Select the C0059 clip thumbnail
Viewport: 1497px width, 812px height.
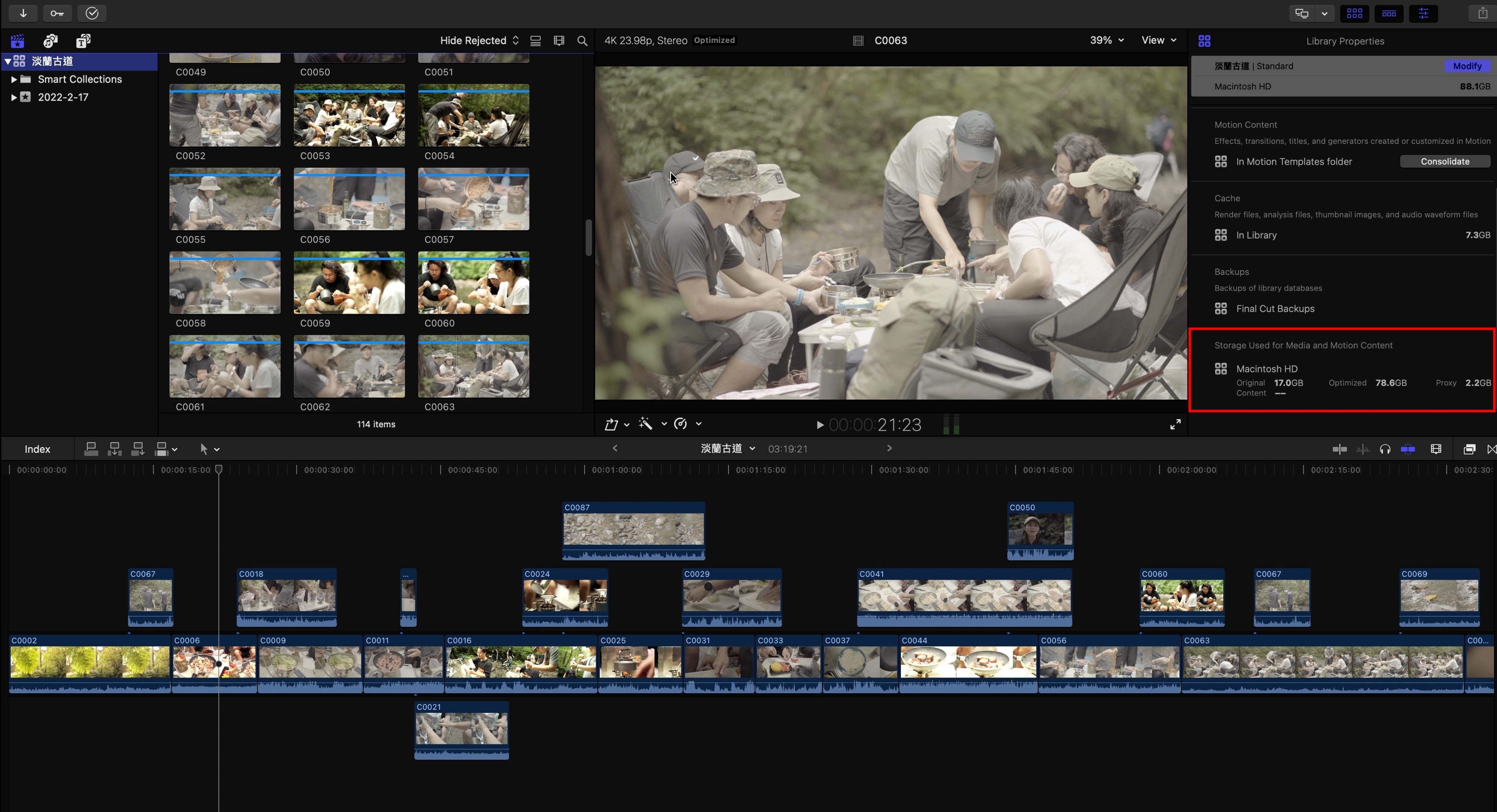349,283
